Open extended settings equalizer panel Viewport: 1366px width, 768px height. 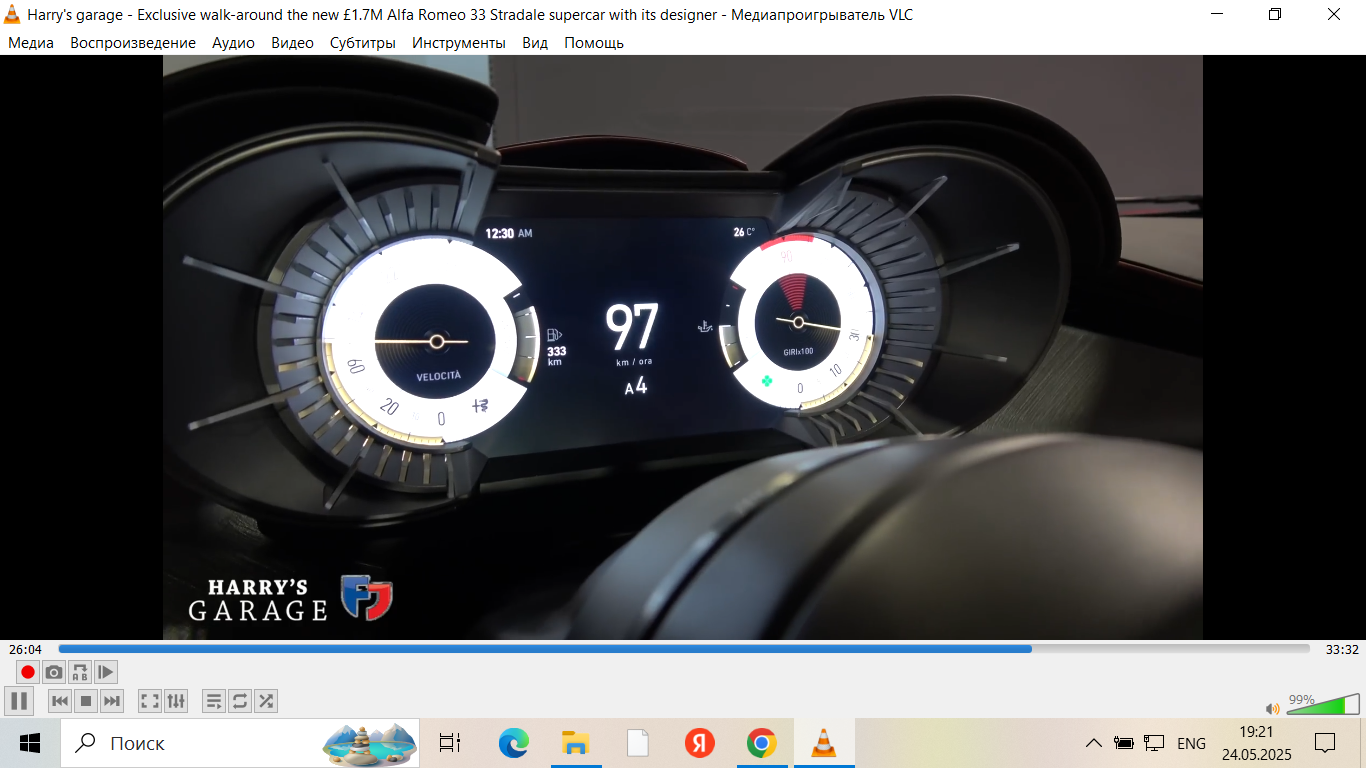[x=176, y=701]
